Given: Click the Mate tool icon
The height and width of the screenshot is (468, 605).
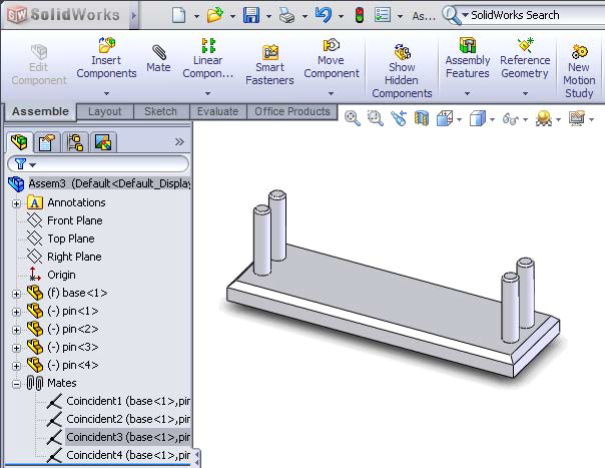Looking at the screenshot, I should (x=158, y=58).
